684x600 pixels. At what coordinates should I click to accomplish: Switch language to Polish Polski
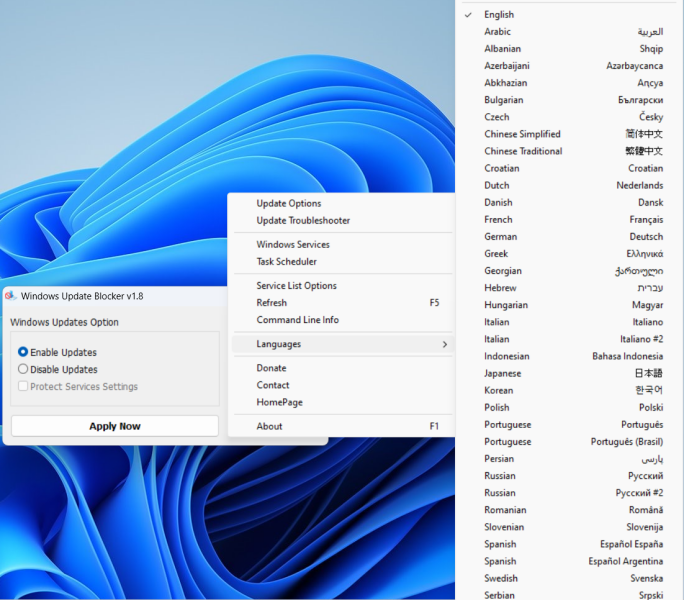coord(569,407)
